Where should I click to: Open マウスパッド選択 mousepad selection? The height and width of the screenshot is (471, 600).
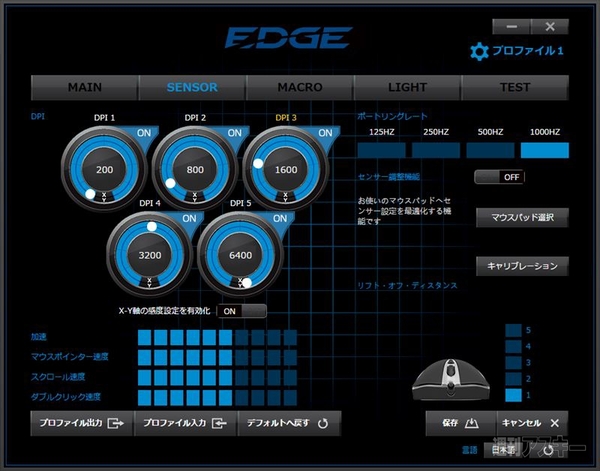[x=522, y=218]
